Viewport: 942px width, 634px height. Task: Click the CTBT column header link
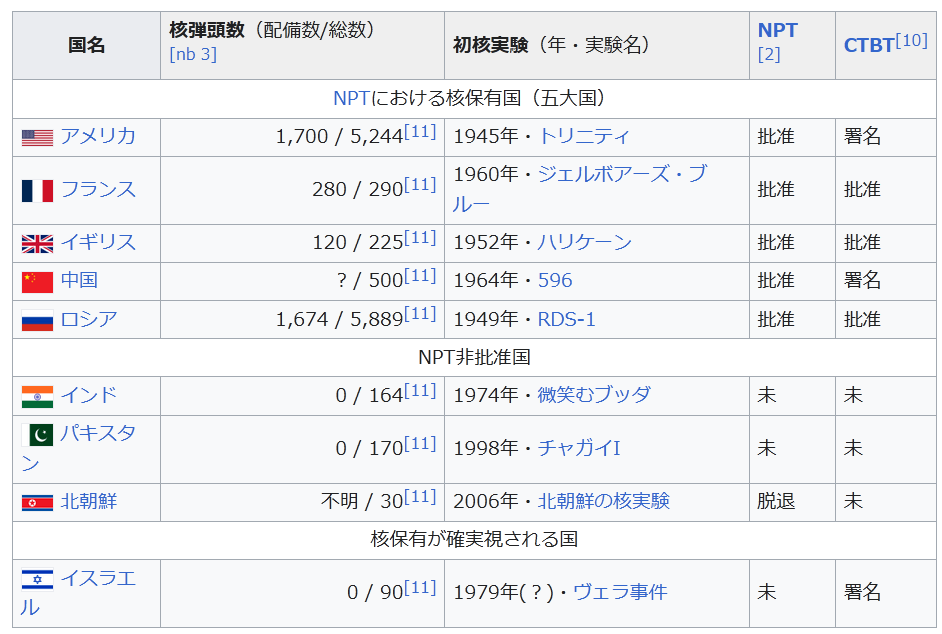[x=868, y=45]
